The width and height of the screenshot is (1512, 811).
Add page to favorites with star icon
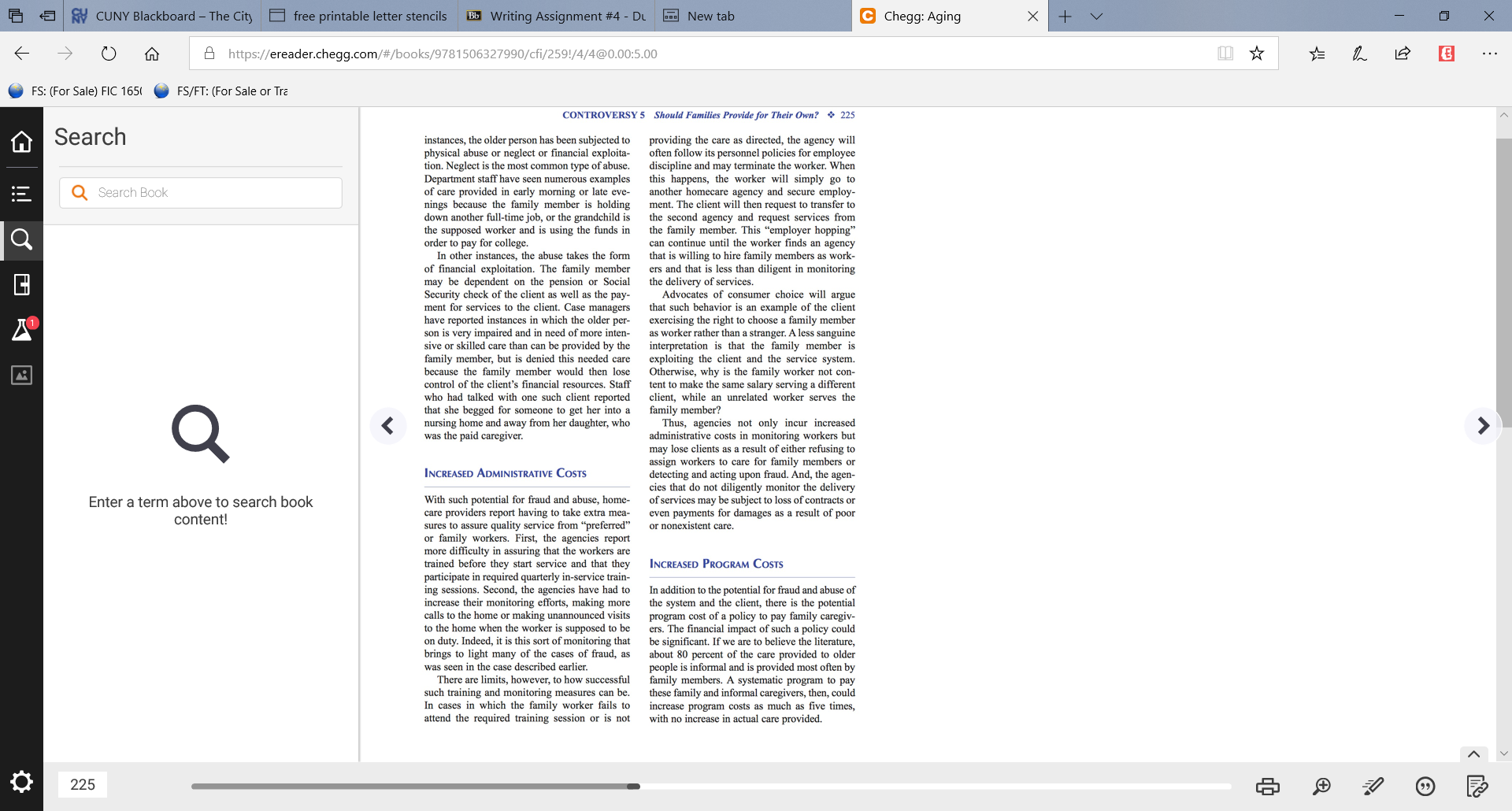point(1257,54)
